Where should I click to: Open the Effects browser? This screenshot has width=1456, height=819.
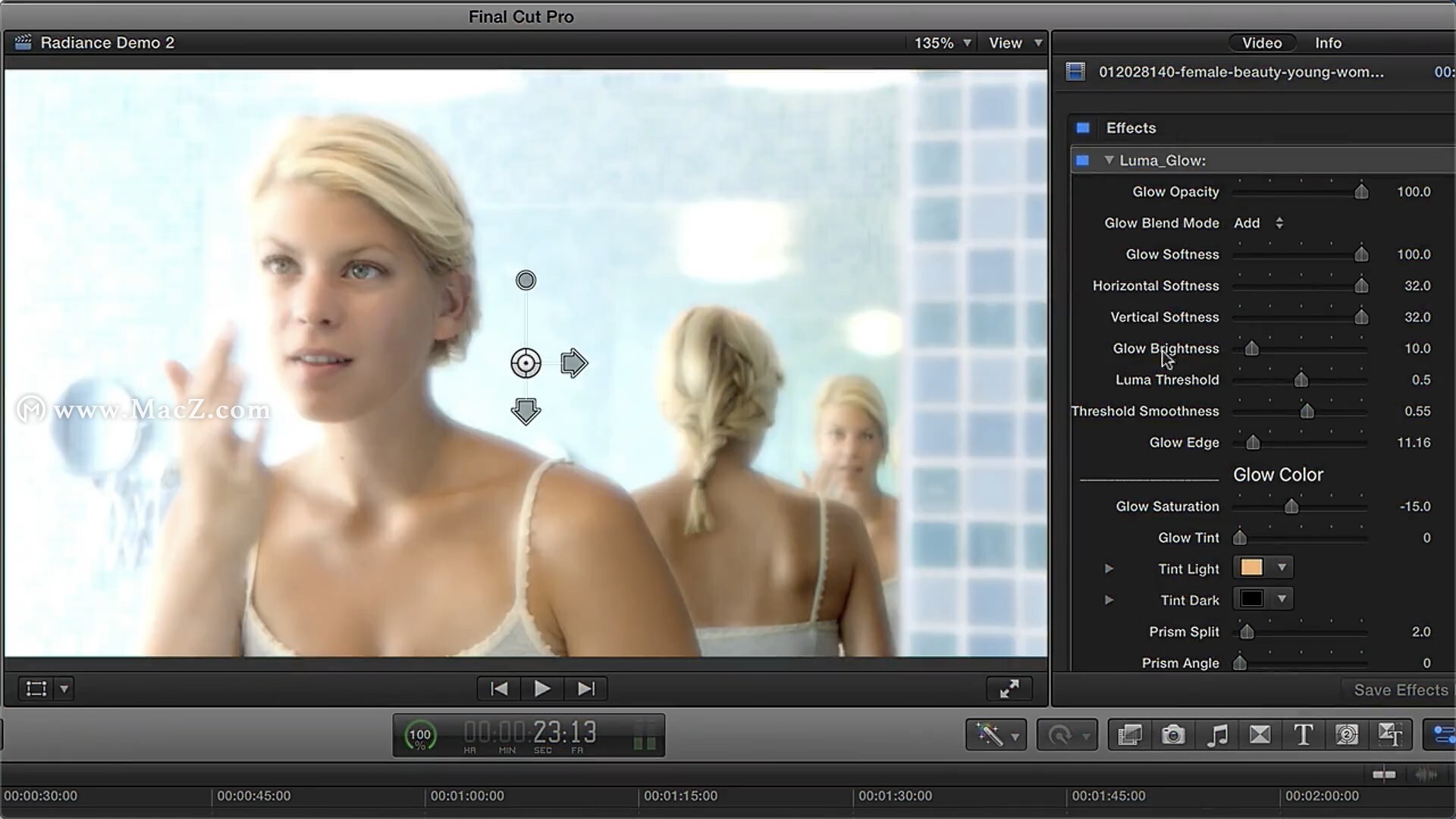[x=1130, y=735]
